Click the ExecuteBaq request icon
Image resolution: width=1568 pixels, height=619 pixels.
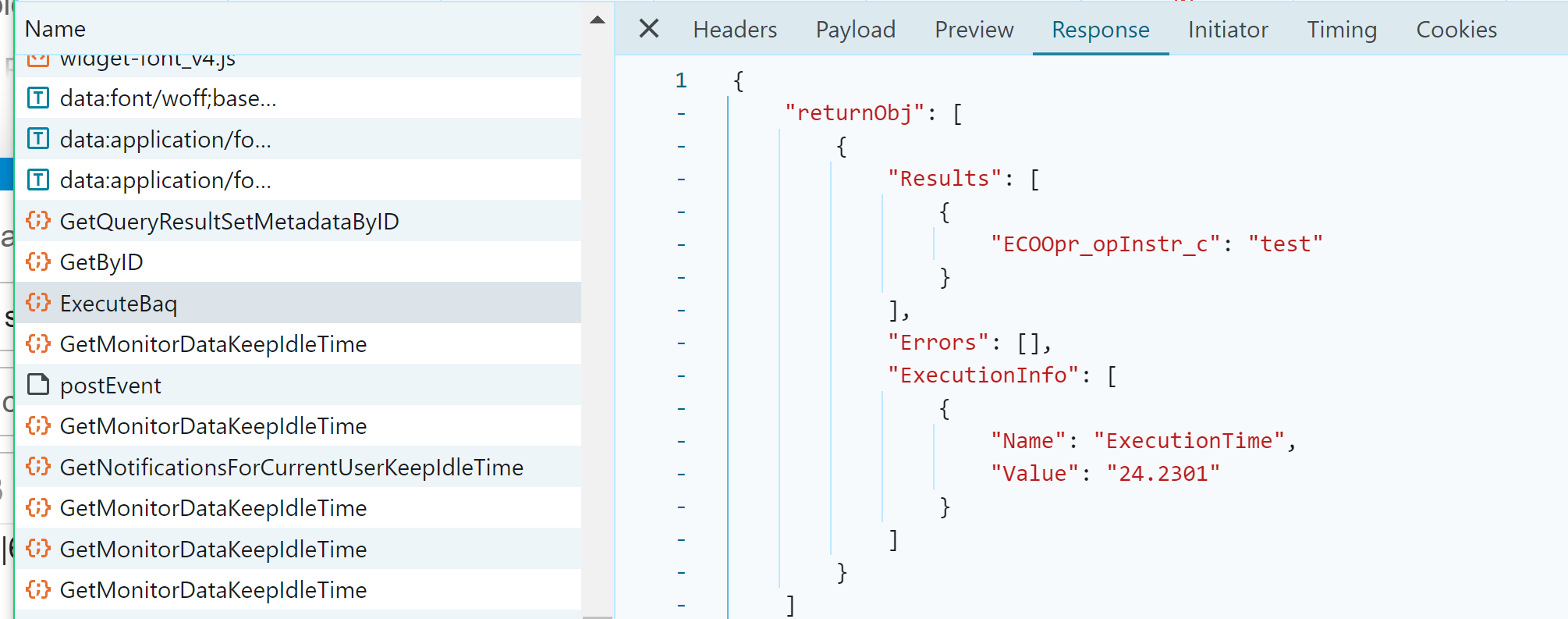(x=38, y=303)
